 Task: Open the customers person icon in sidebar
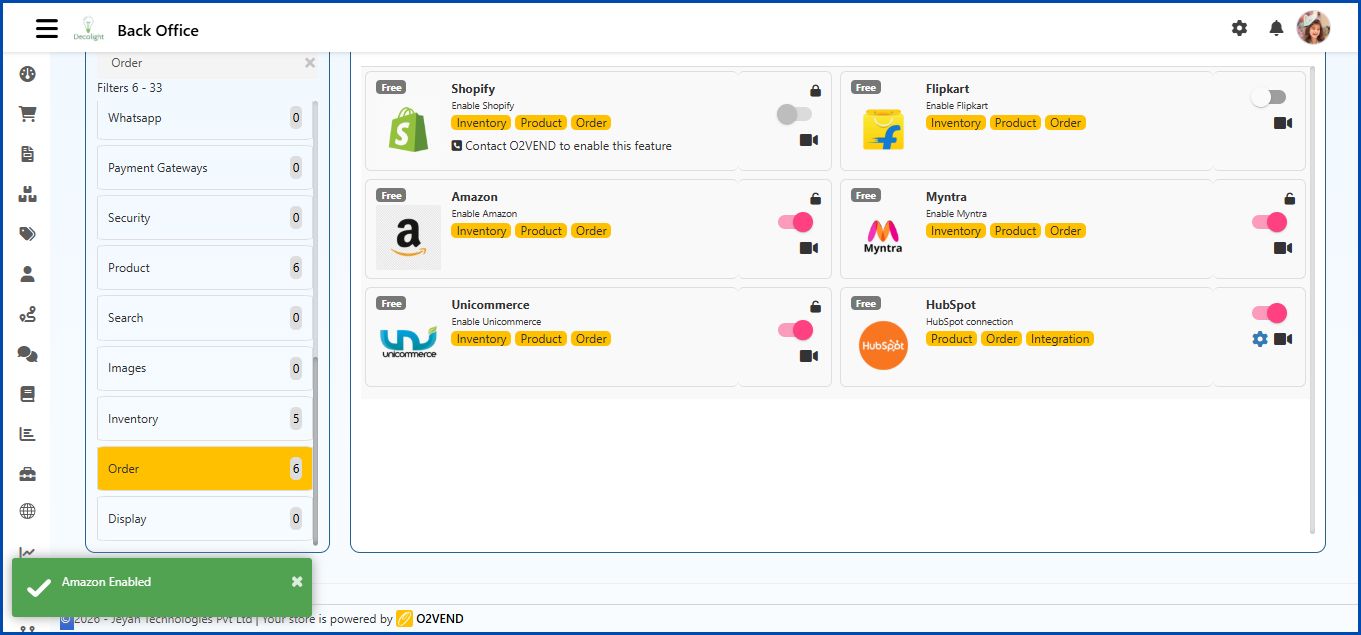(27, 273)
